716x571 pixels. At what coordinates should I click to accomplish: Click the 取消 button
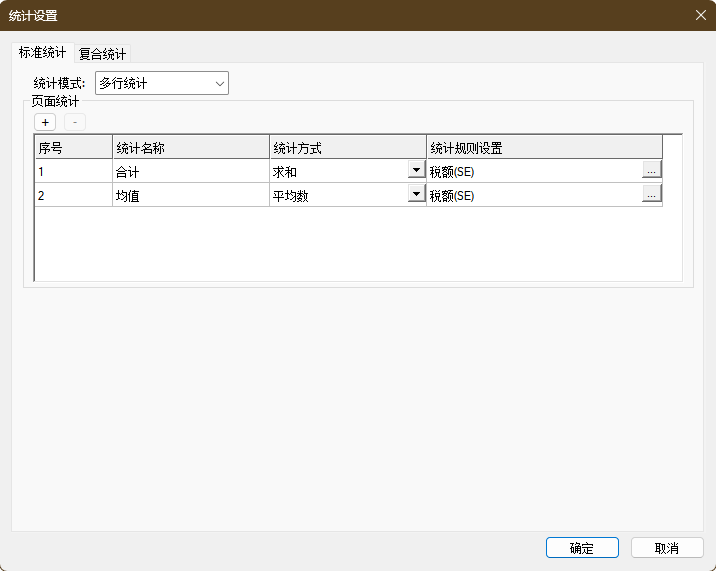[667, 548]
